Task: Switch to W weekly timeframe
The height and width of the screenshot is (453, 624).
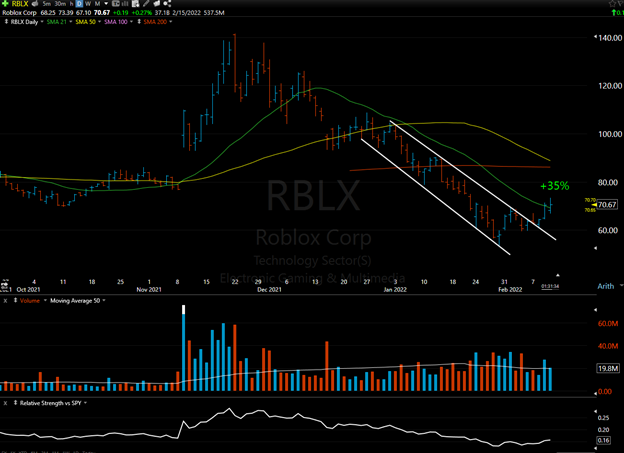Action: pos(88,4)
